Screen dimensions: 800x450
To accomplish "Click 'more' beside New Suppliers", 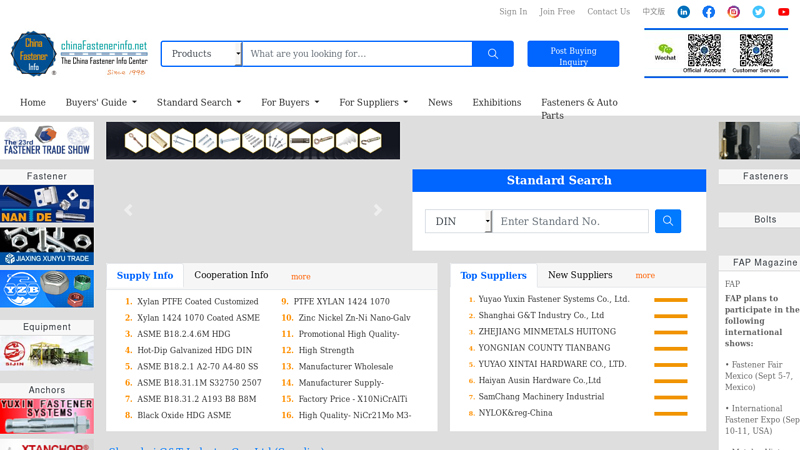I will pos(645,276).
